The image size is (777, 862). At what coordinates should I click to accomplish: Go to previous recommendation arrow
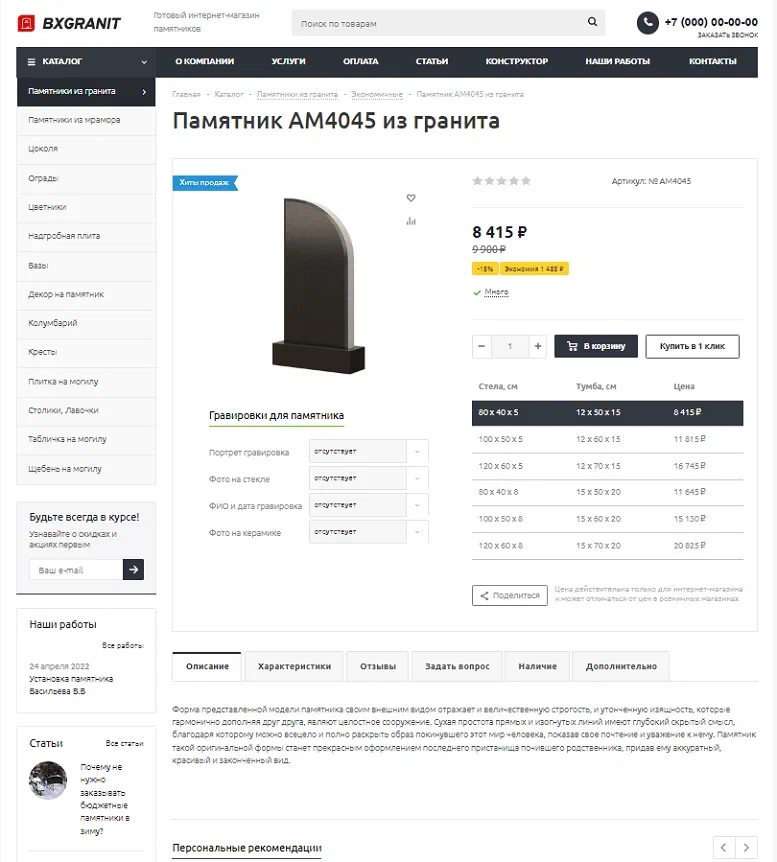[724, 847]
